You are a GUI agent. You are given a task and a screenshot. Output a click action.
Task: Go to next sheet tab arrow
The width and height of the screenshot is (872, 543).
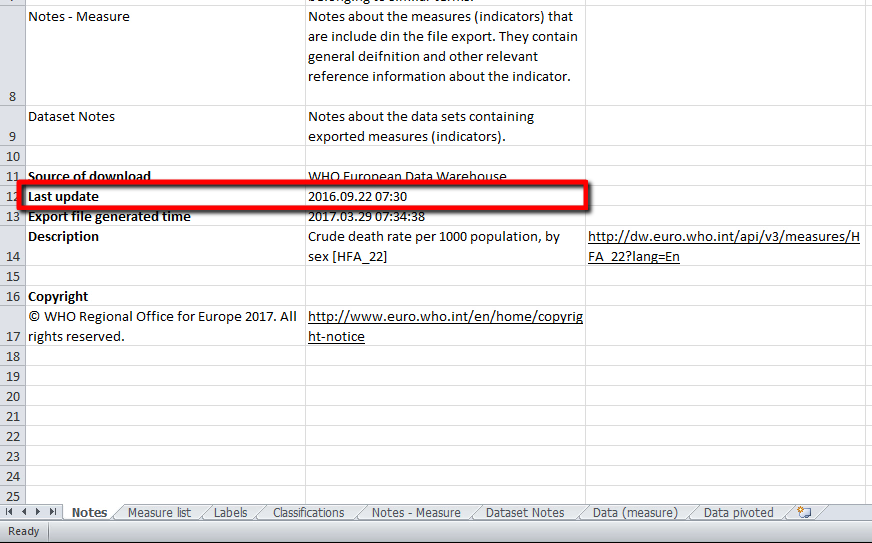[x=38, y=512]
